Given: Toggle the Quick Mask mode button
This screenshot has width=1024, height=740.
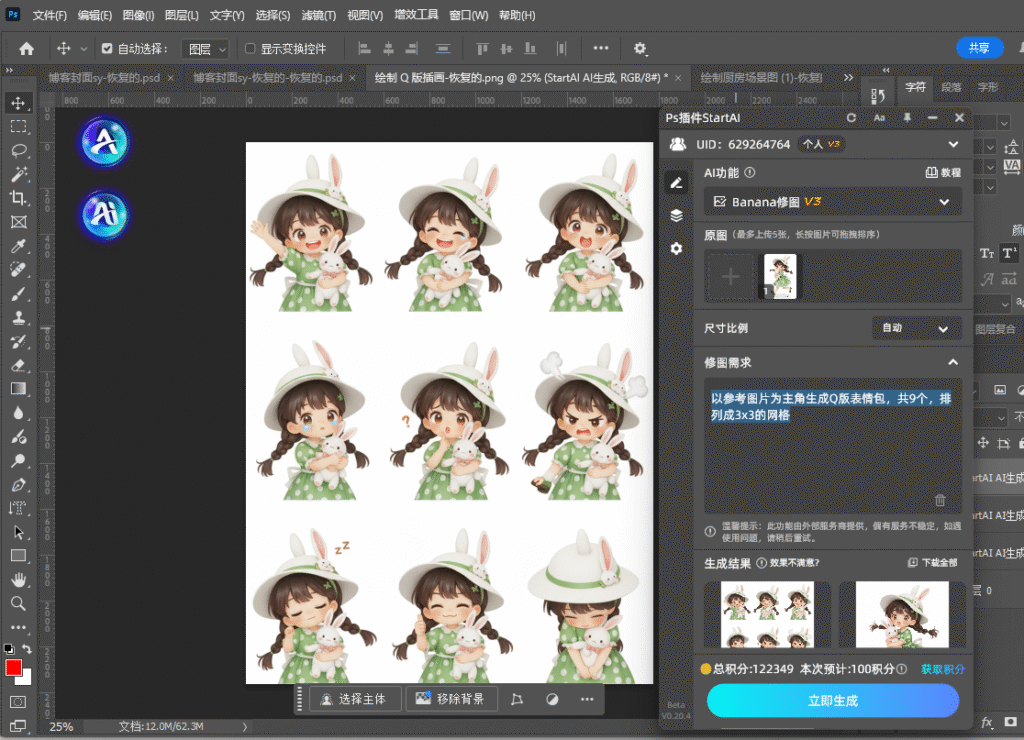Looking at the screenshot, I should click(x=18, y=701).
